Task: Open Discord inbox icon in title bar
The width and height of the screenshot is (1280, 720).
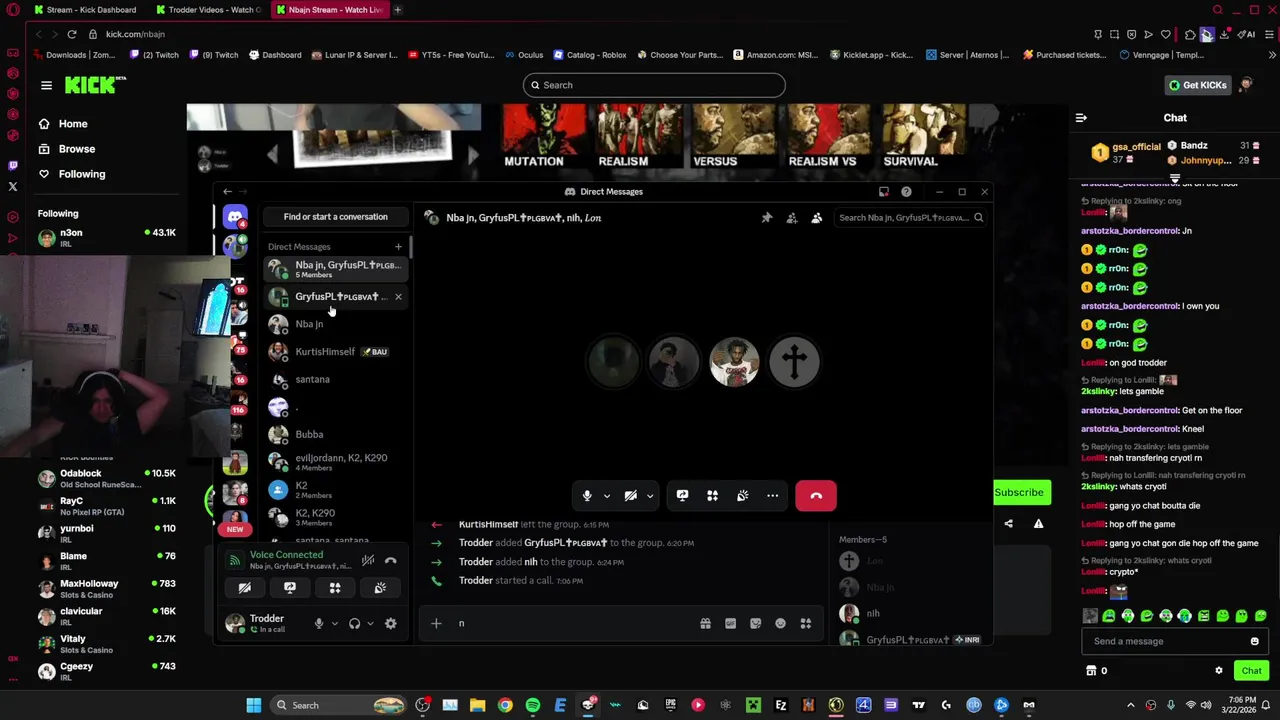Action: 883,192
